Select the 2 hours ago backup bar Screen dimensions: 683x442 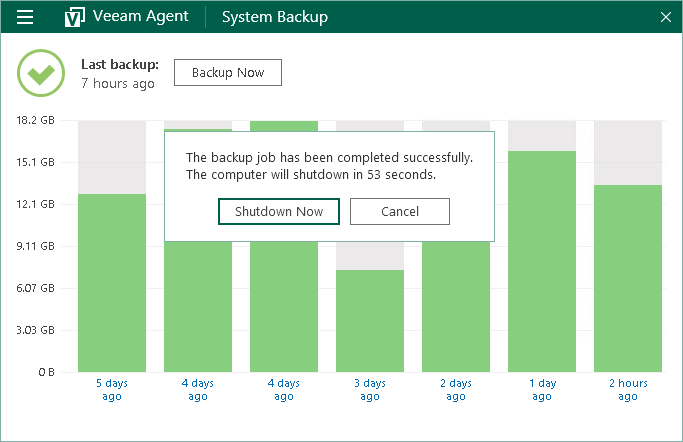[x=628, y=279]
